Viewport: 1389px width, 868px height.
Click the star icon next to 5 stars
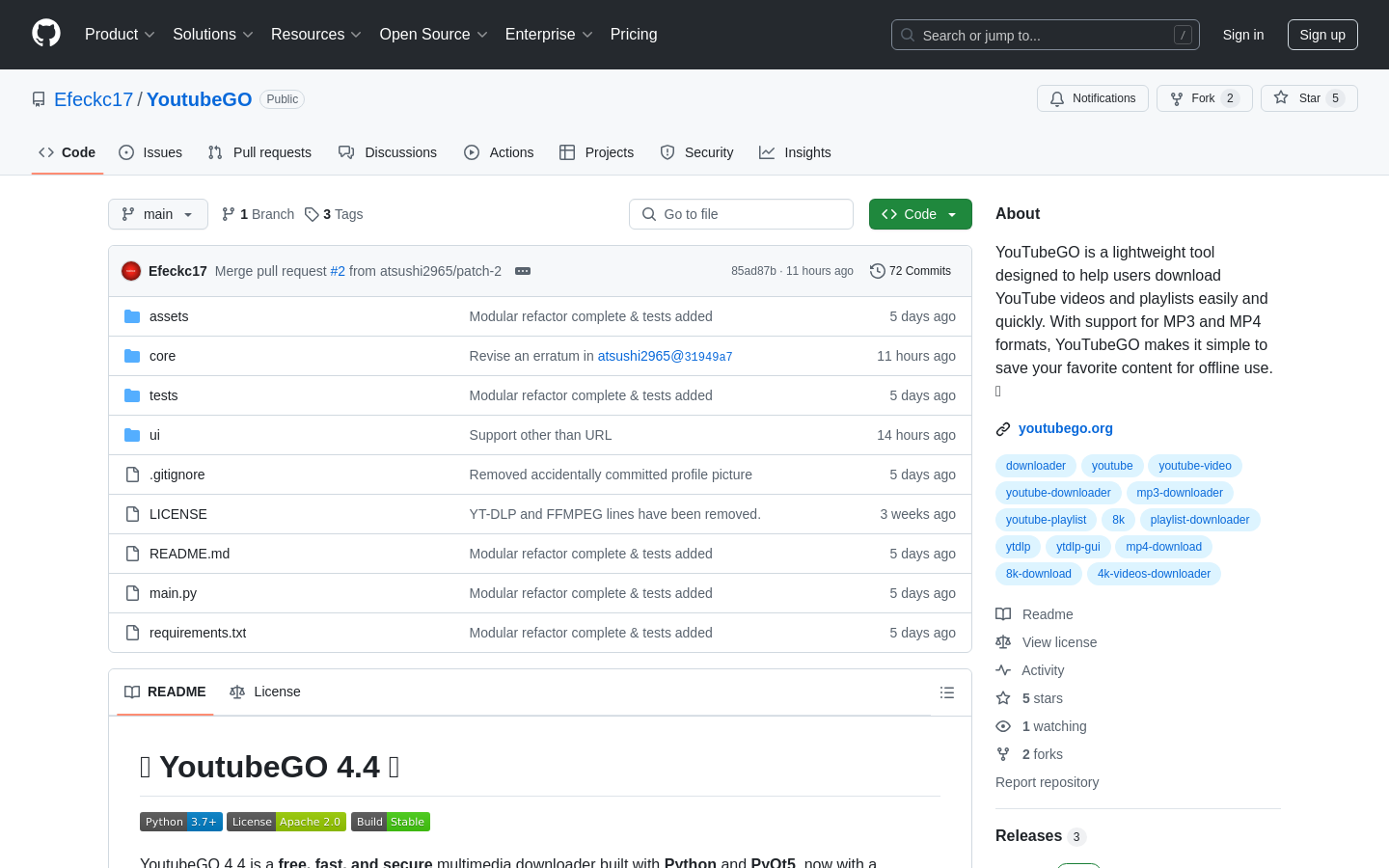tap(1003, 698)
